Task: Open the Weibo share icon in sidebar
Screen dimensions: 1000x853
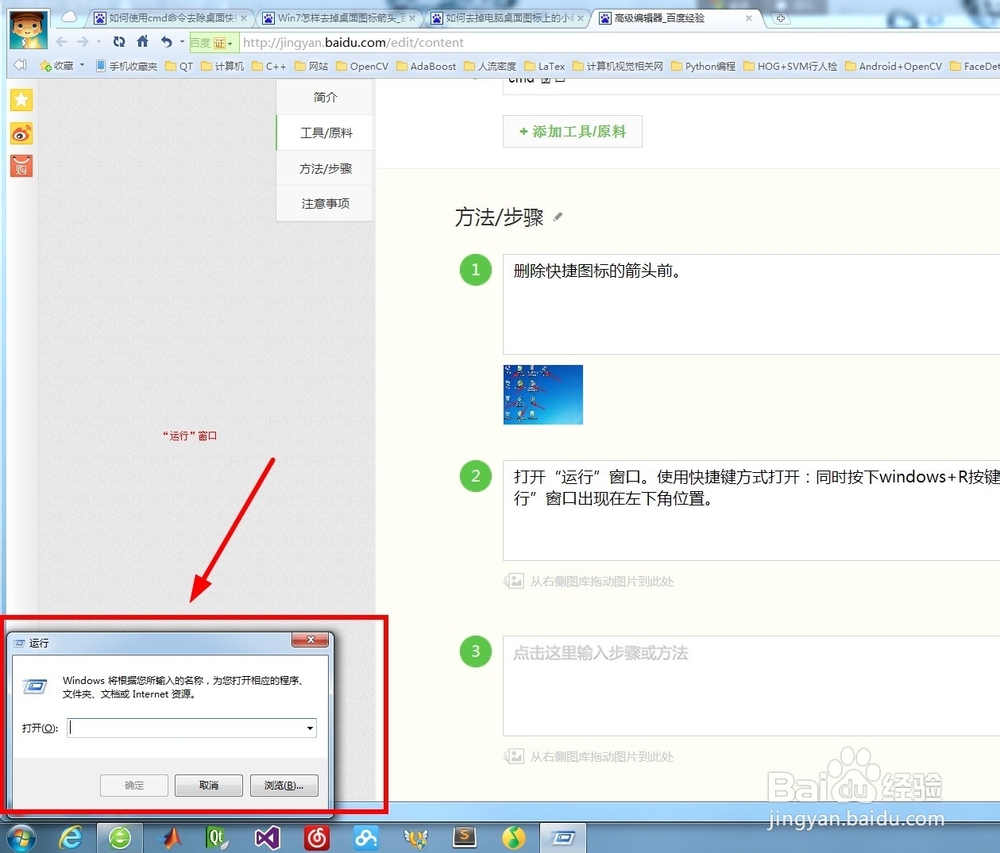Action: tap(21, 133)
